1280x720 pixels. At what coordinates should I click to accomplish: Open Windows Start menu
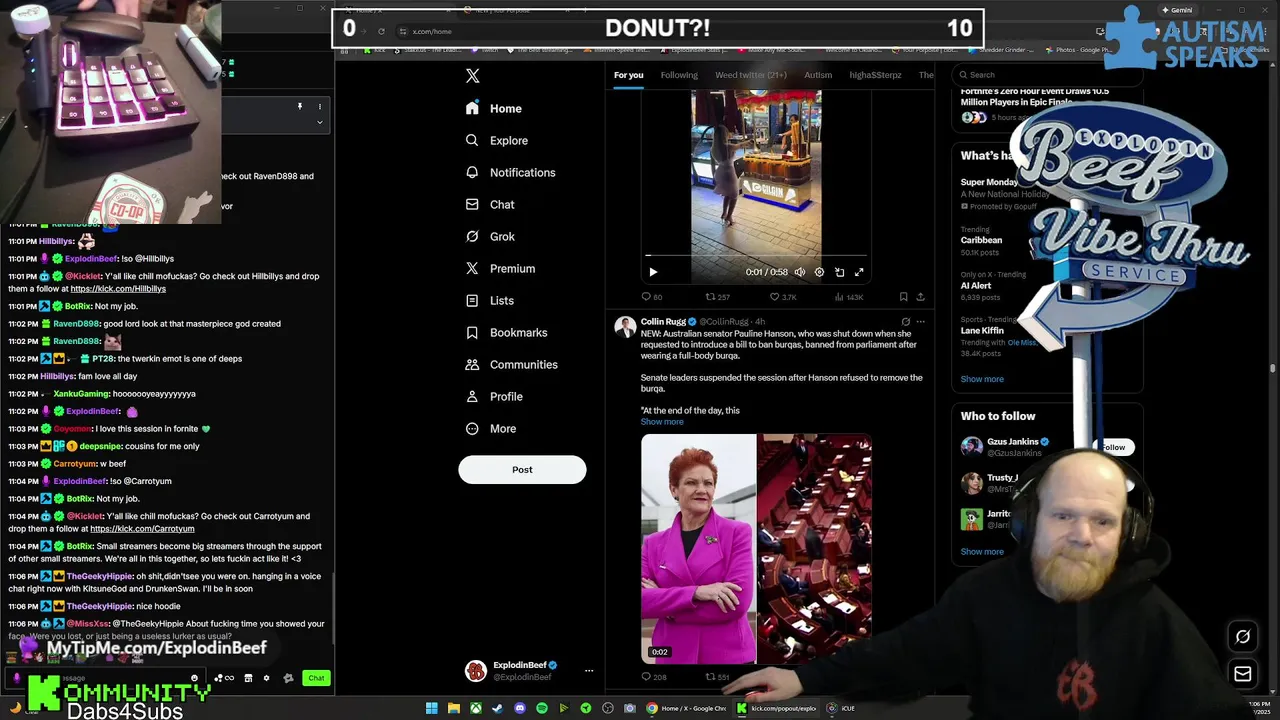[432, 708]
